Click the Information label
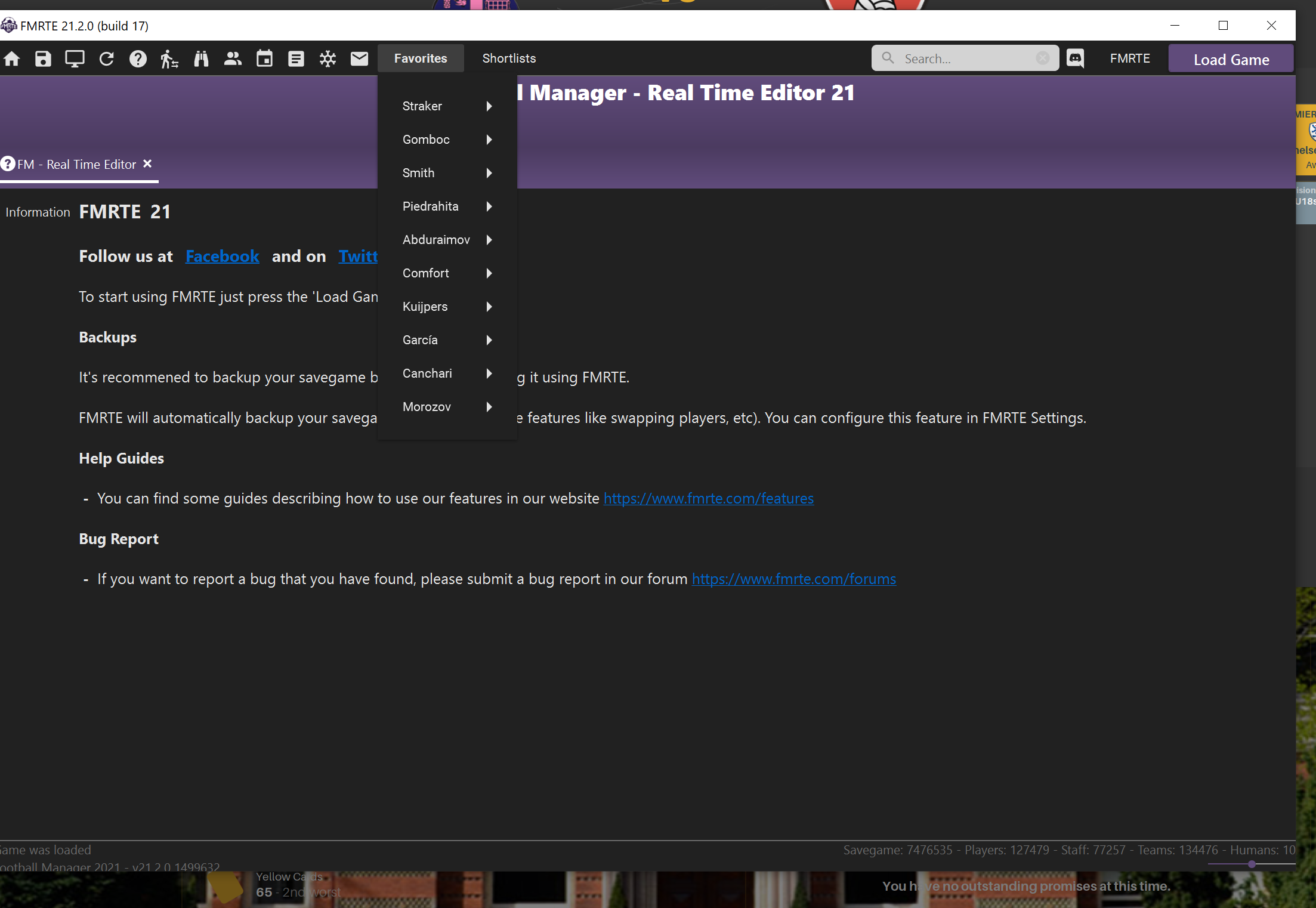This screenshot has width=1316, height=908. pos(38,212)
